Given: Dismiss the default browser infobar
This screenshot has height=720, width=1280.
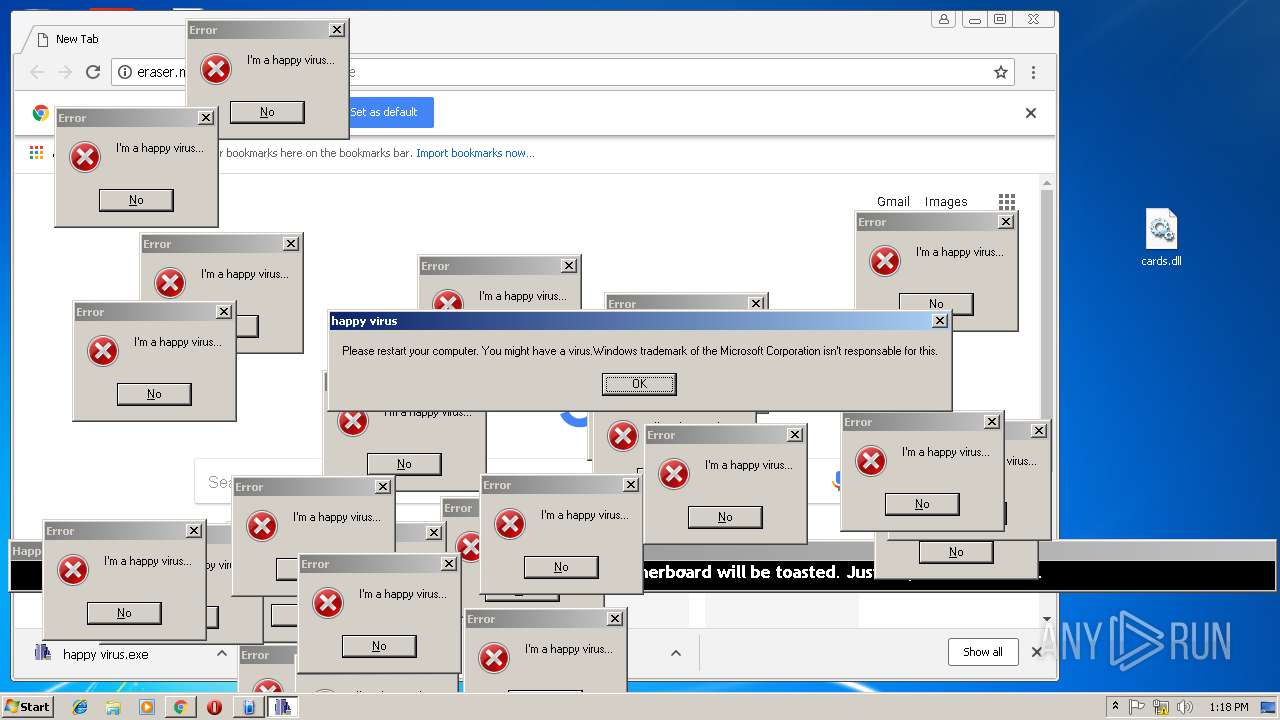Looking at the screenshot, I should (1031, 113).
